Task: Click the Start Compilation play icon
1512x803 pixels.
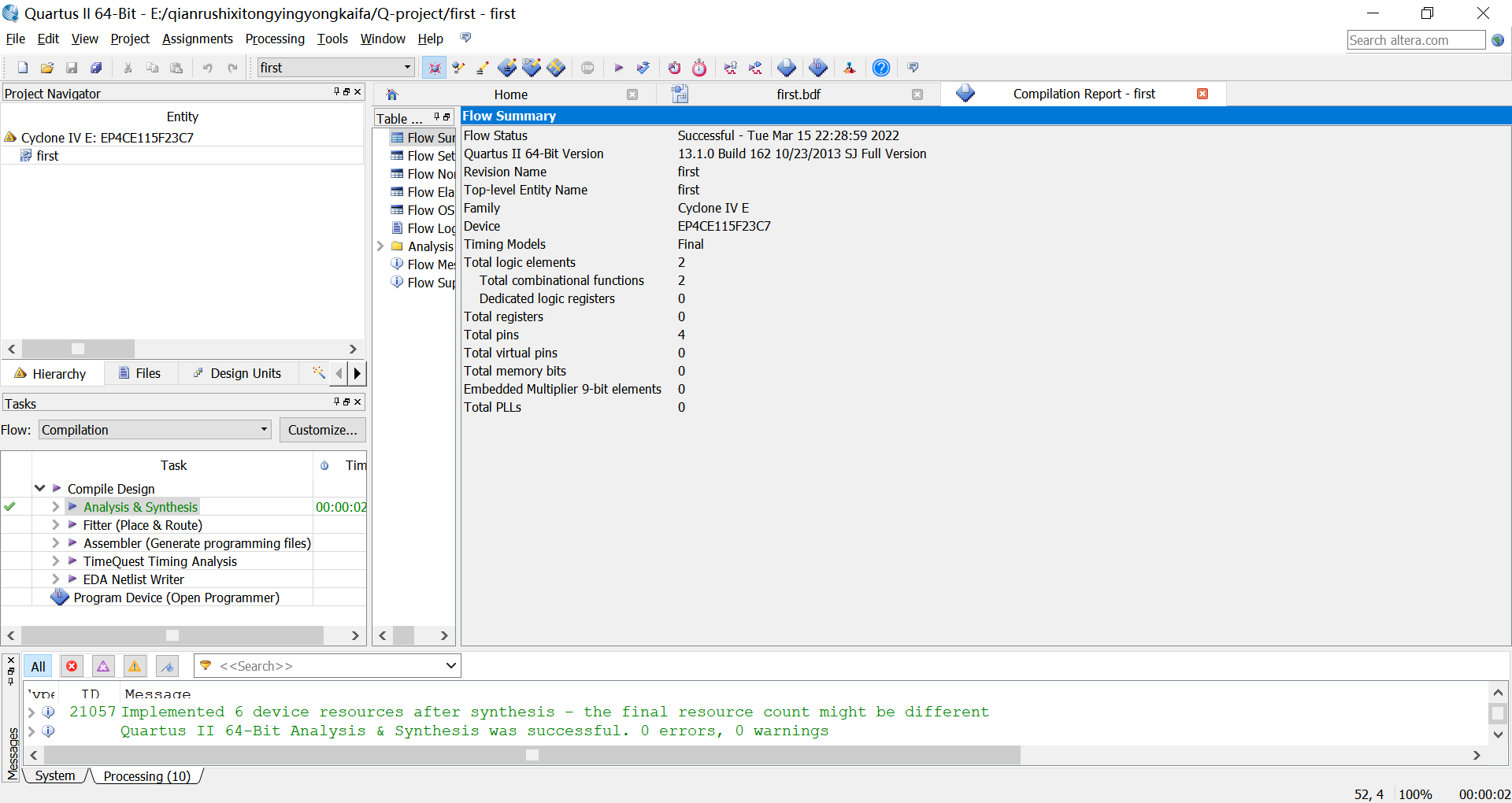Action: pyautogui.click(x=618, y=68)
